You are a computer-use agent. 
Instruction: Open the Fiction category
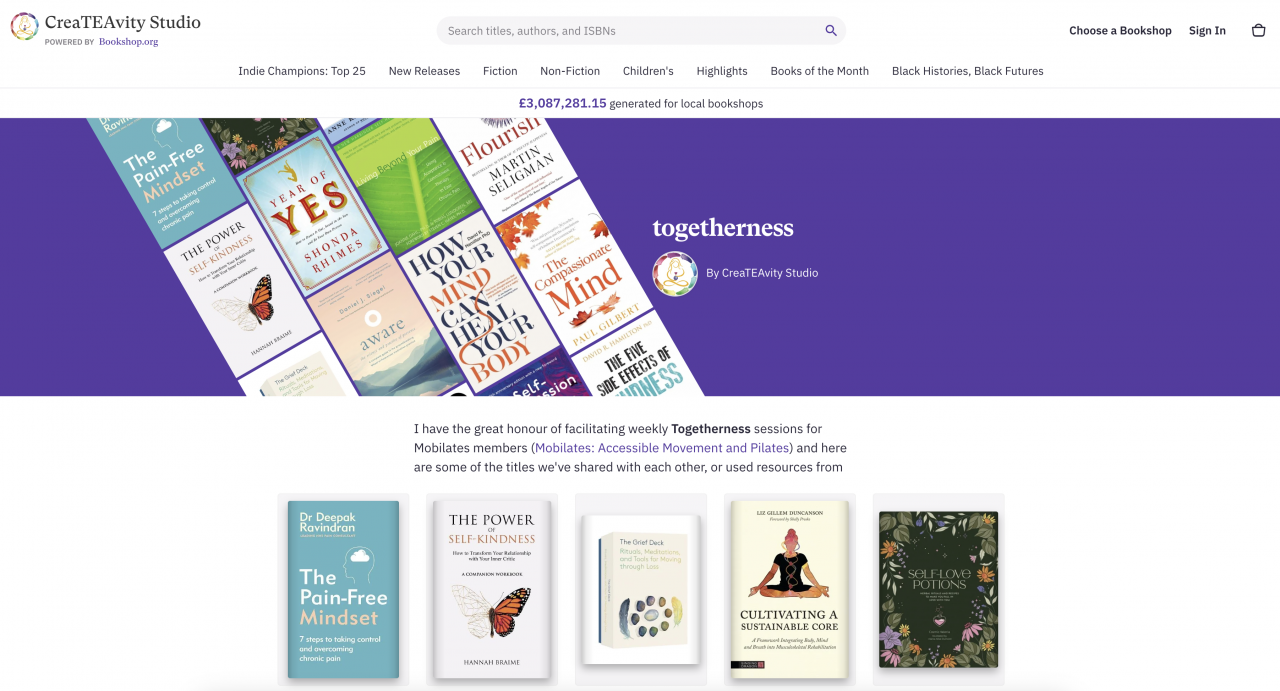tap(500, 71)
